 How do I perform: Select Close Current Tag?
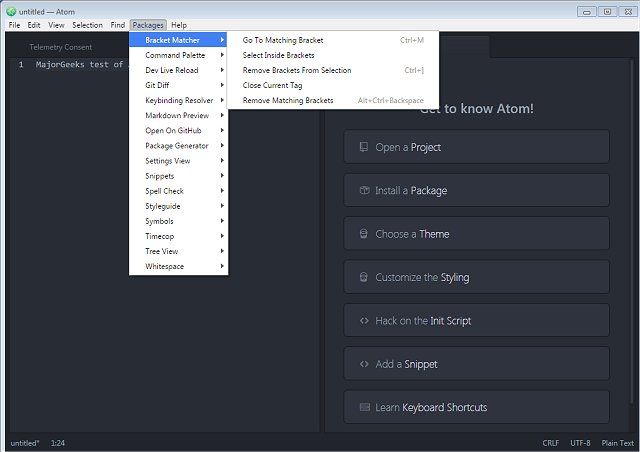pyautogui.click(x=333, y=85)
